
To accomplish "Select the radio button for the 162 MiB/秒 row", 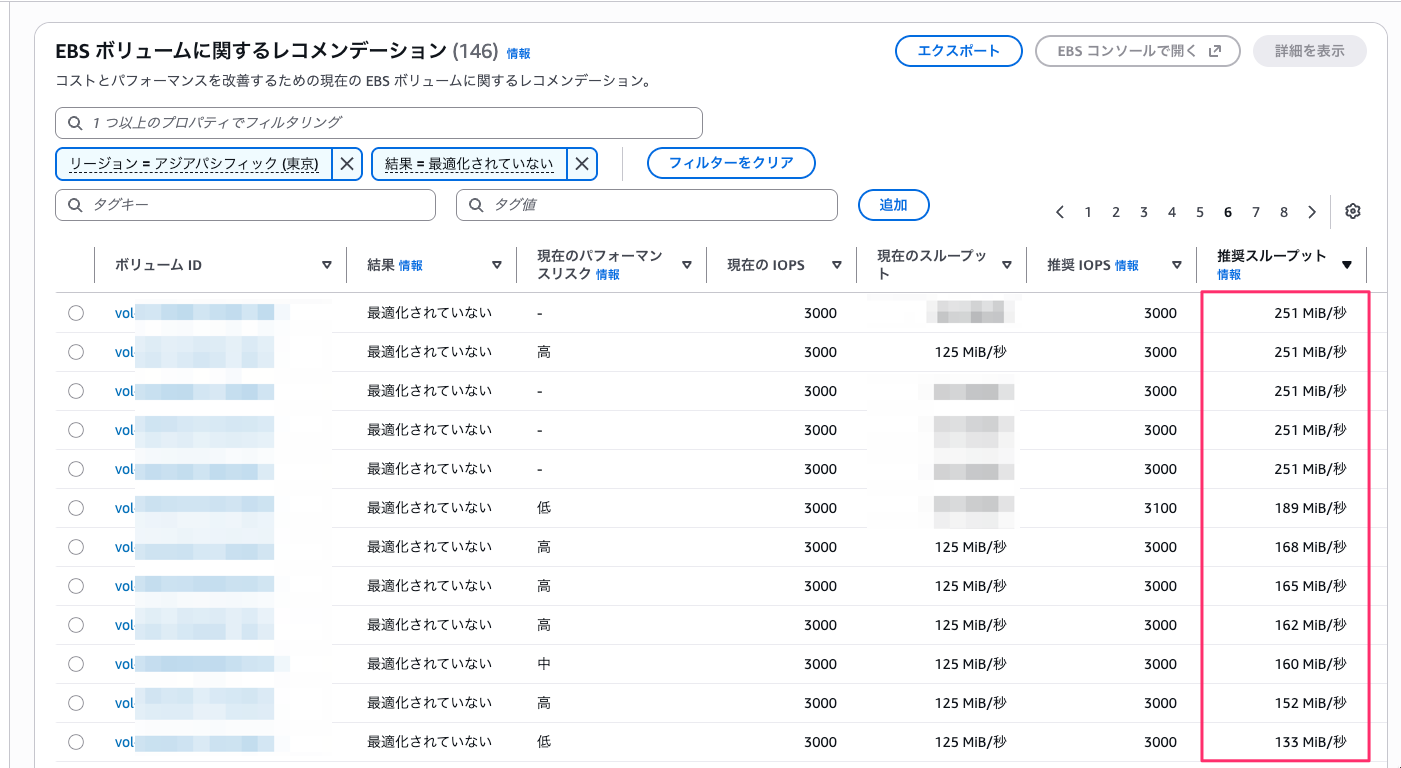I will [76, 625].
